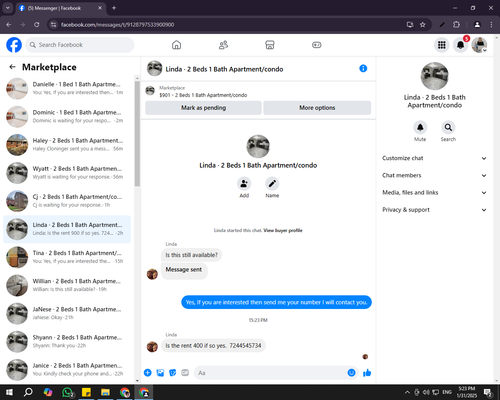Click View buyer profile link
Viewport: 500px width, 400px height.
283,230
